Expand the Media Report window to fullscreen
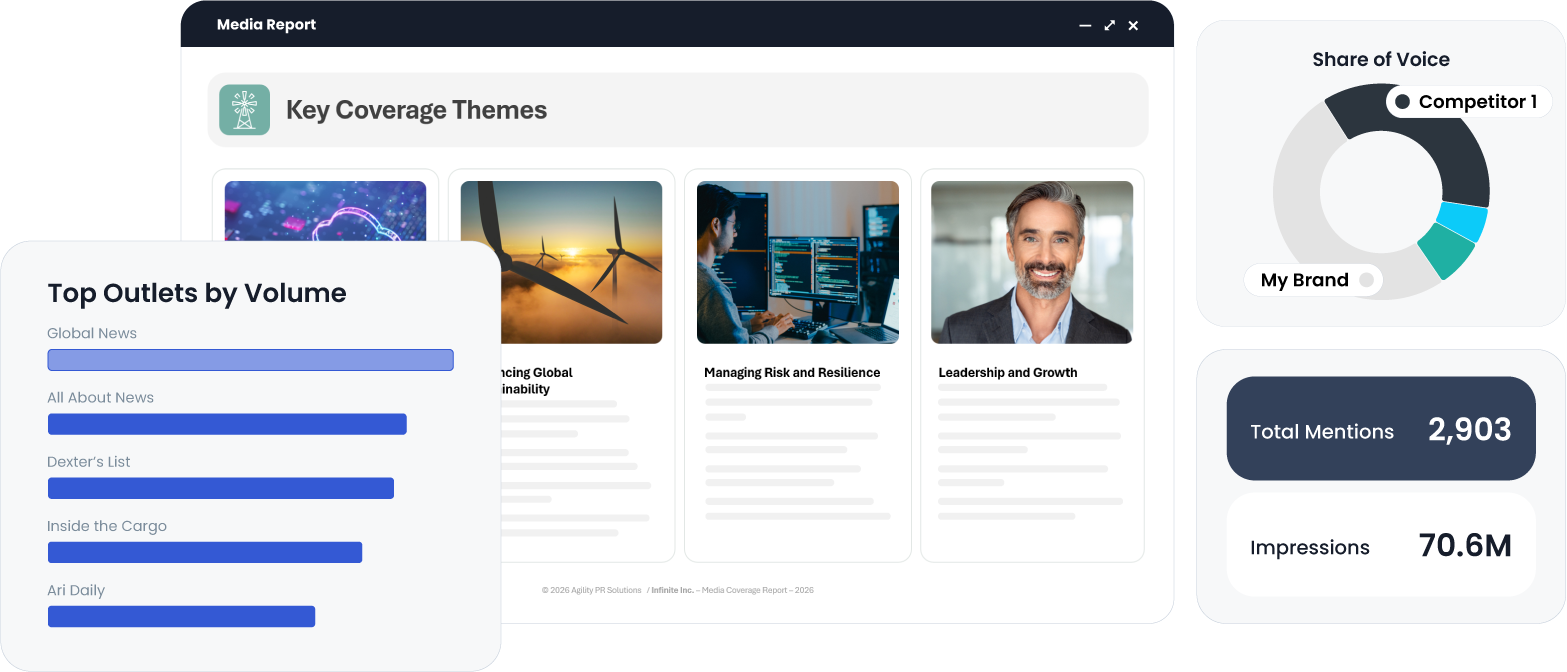 pyautogui.click(x=1109, y=25)
